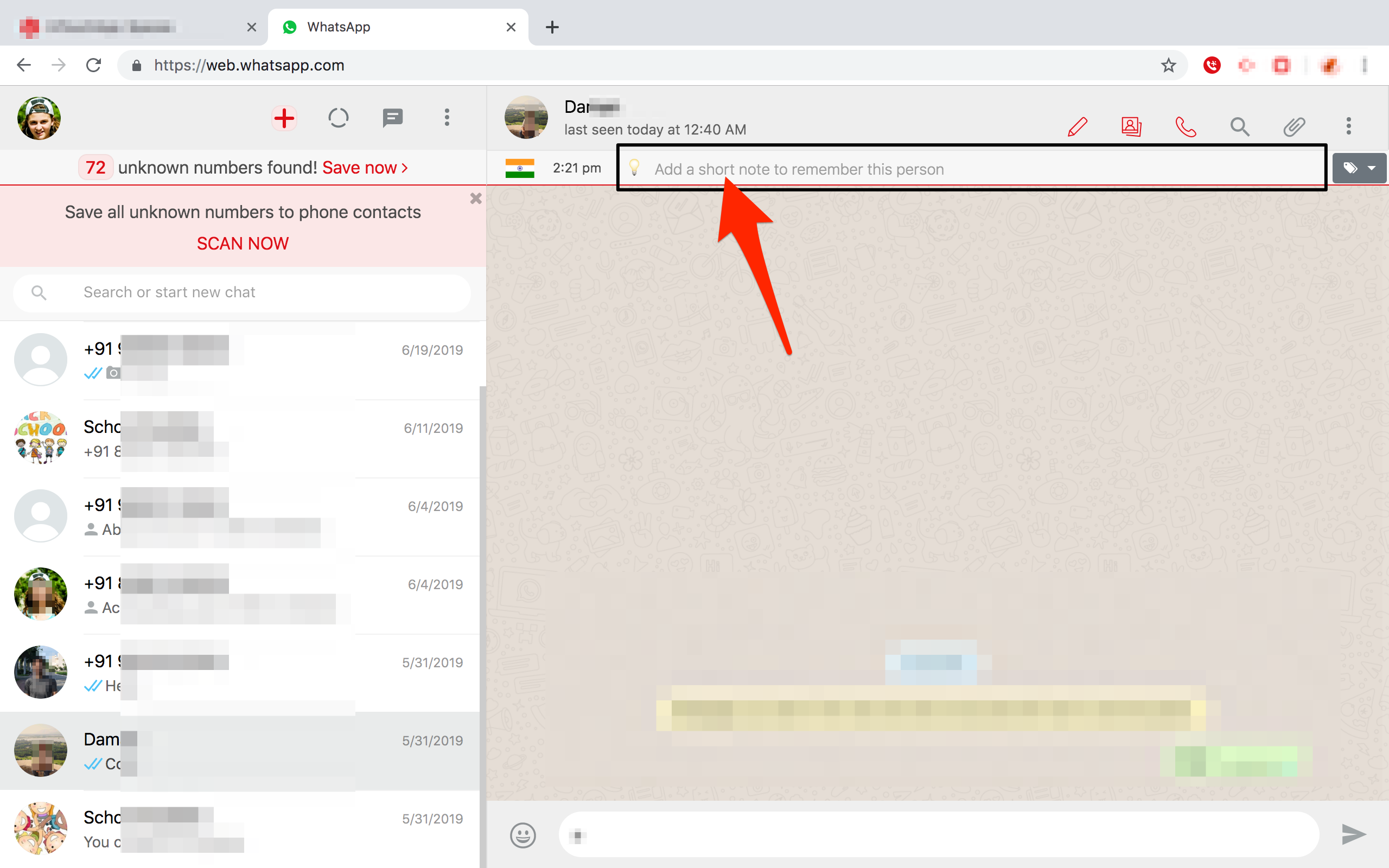Open the red contact card icon
1389x868 pixels.
click(x=1131, y=126)
